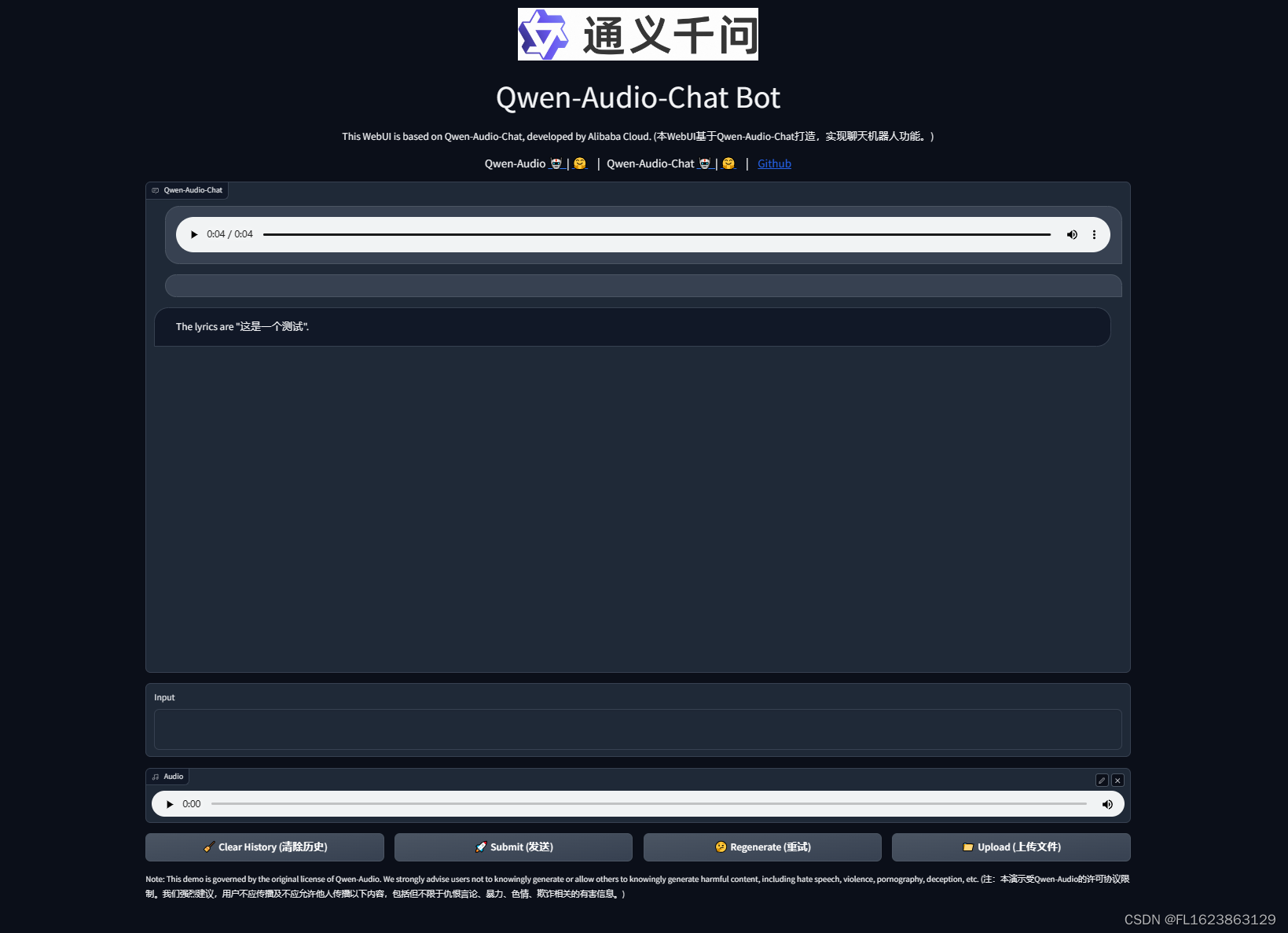Open the Qwen-Audio-Chat ModelScope robot icon link
The width and height of the screenshot is (1288, 933).
pyautogui.click(x=705, y=163)
